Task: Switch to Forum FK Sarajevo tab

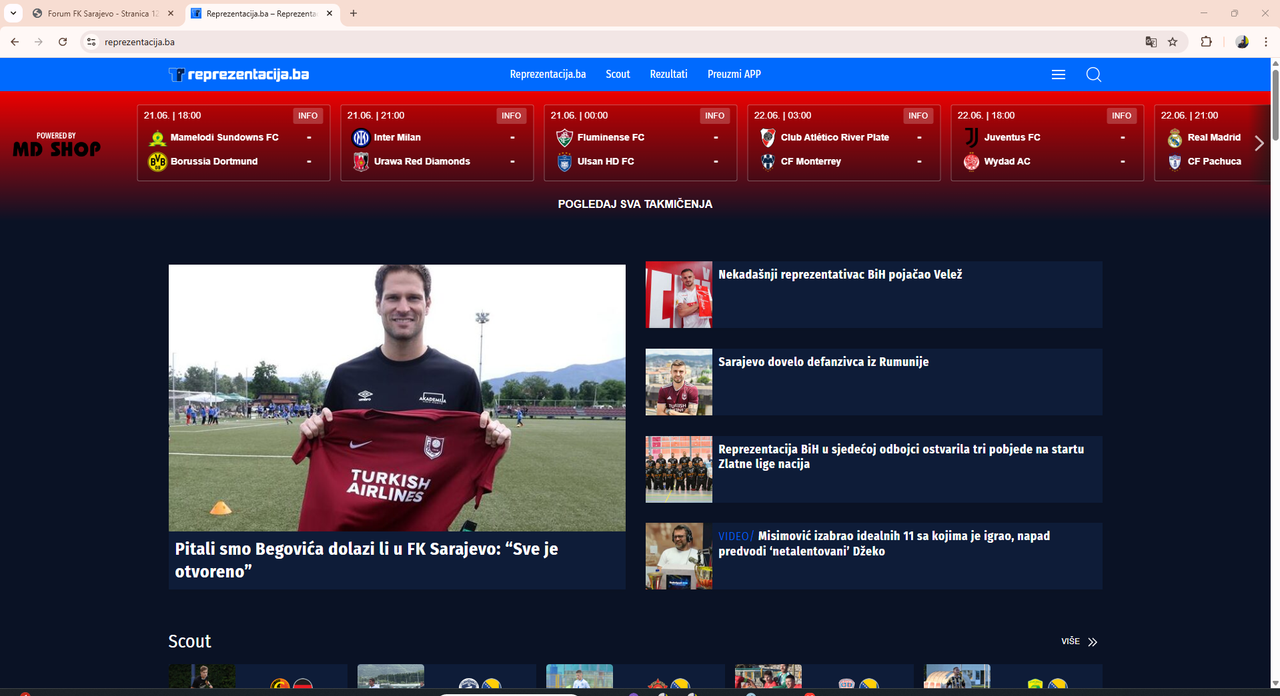Action: pyautogui.click(x=102, y=13)
